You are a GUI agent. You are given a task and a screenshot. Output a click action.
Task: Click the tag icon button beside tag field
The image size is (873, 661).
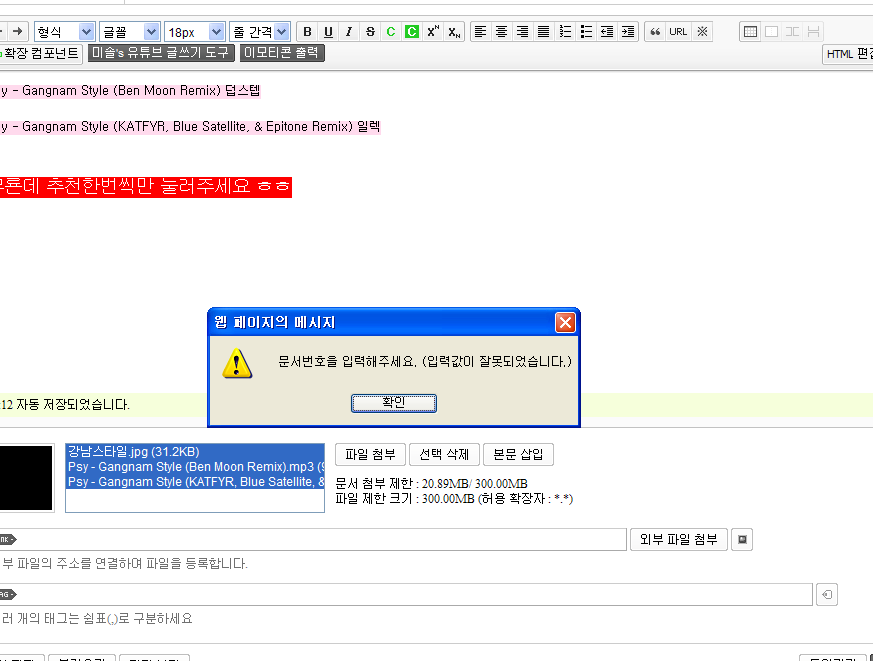827,594
